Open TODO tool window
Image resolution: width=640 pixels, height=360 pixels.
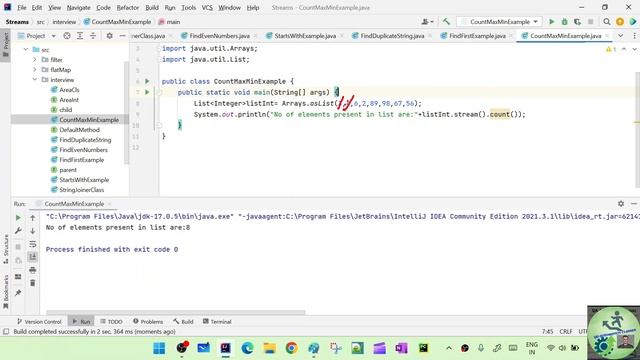coord(111,322)
